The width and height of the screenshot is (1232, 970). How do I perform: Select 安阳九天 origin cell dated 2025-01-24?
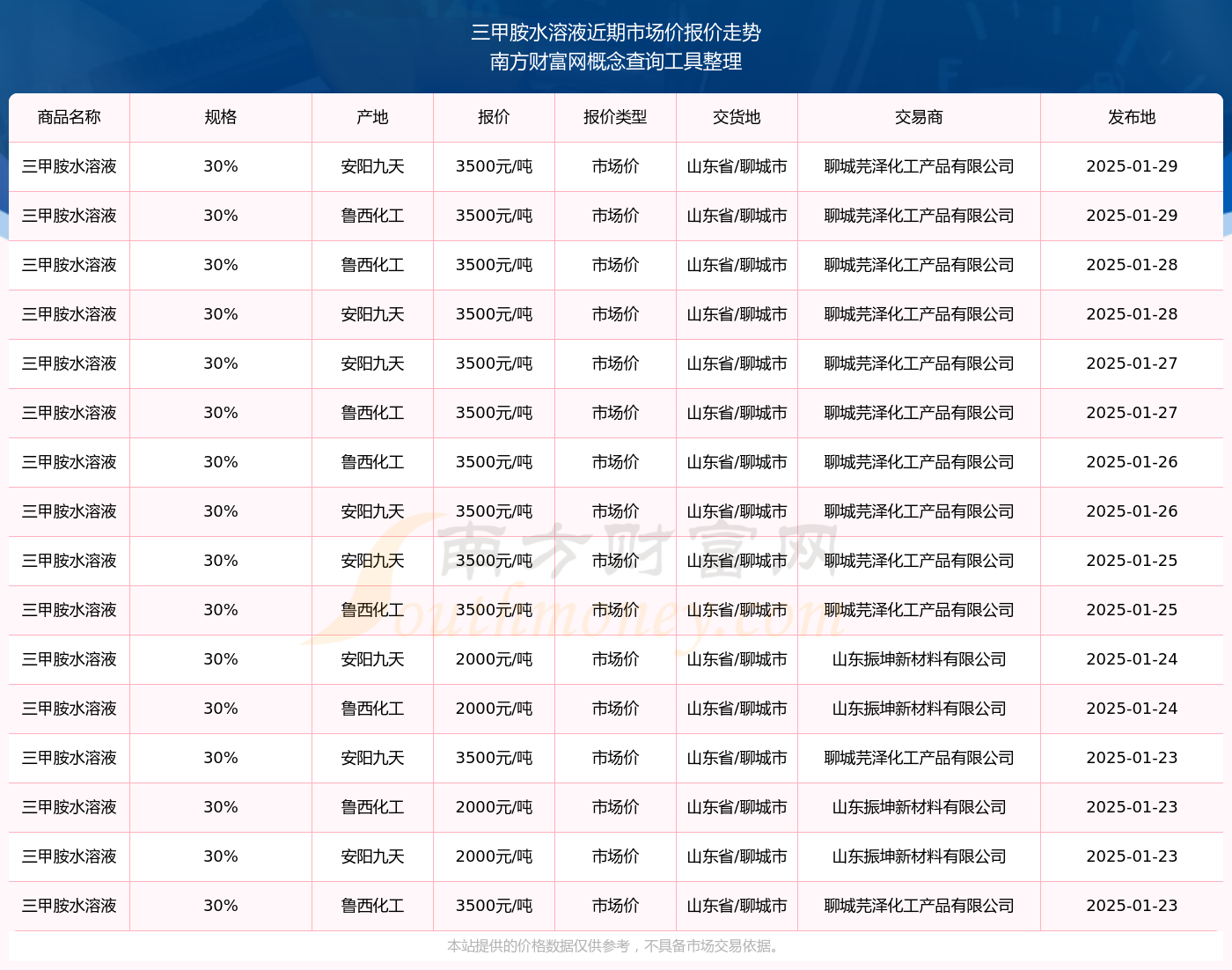coord(372,659)
